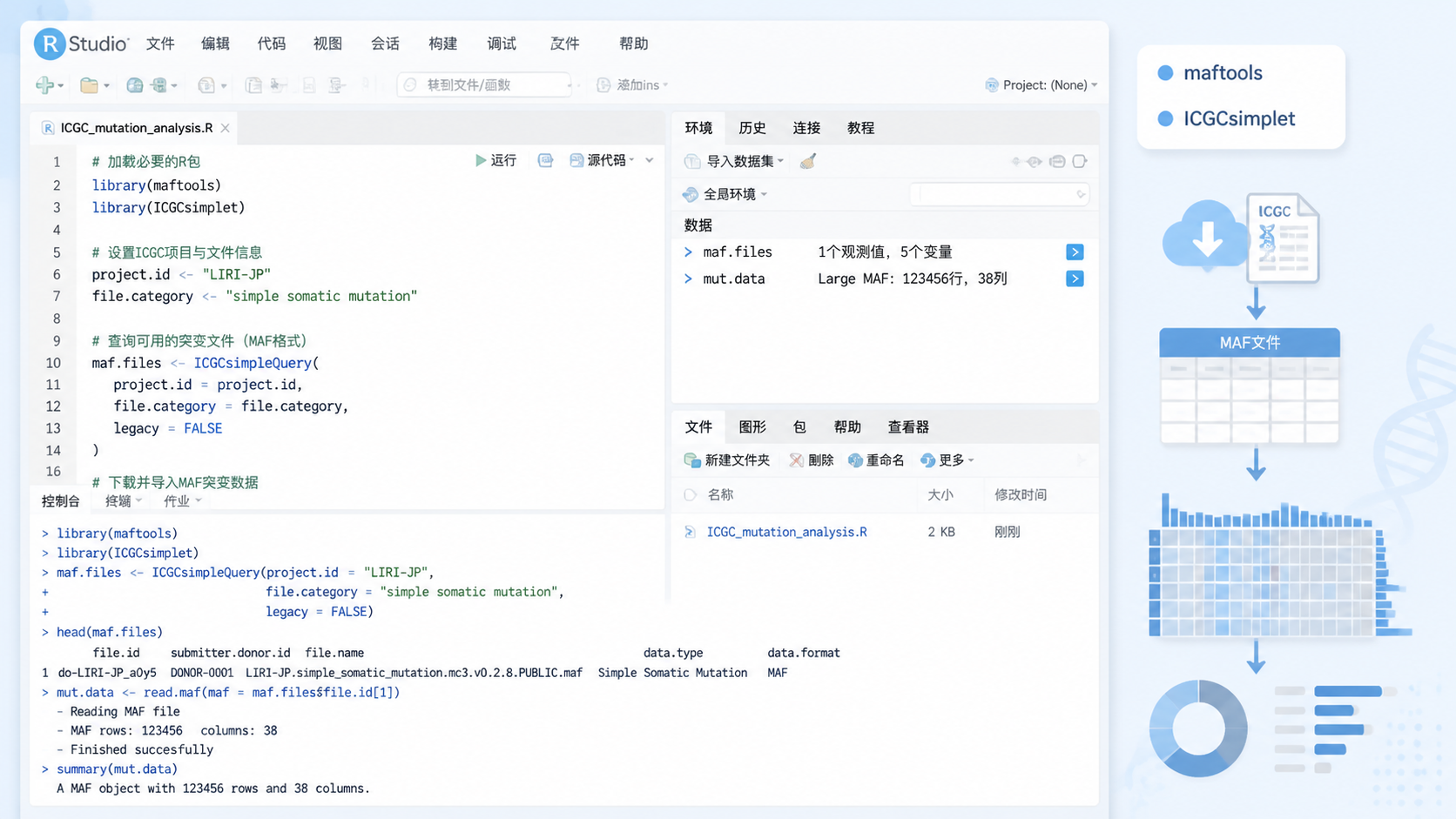Select the 控制台 console tab
The width and height of the screenshot is (1456, 819).
(61, 501)
